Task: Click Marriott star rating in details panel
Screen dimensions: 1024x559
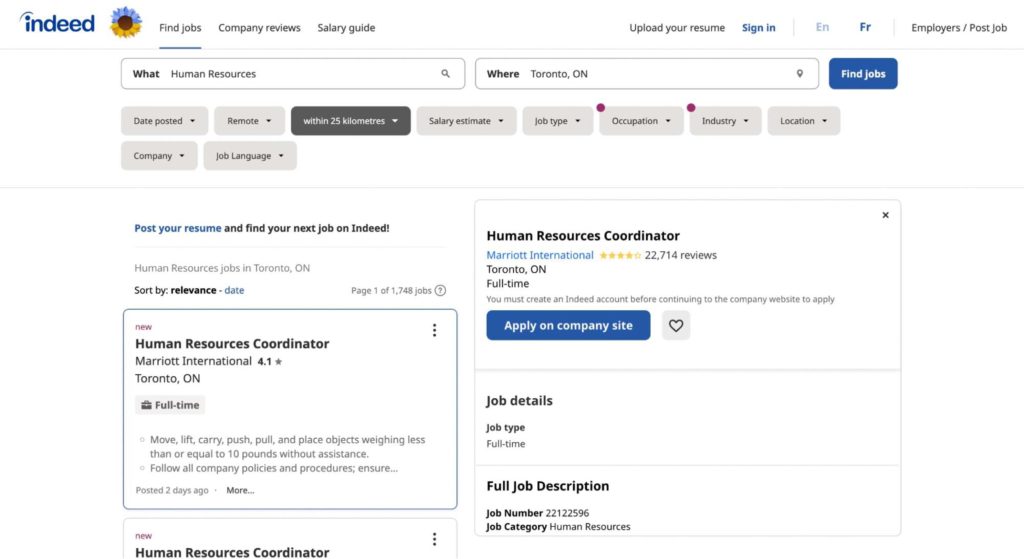Action: point(620,255)
